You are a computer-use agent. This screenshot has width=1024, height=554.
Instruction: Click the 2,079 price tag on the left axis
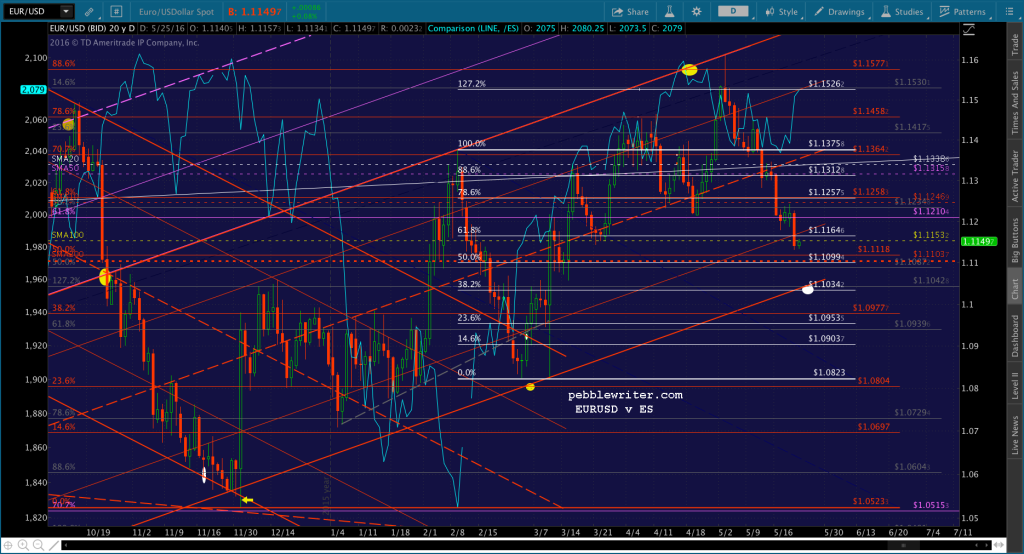tap(33, 90)
